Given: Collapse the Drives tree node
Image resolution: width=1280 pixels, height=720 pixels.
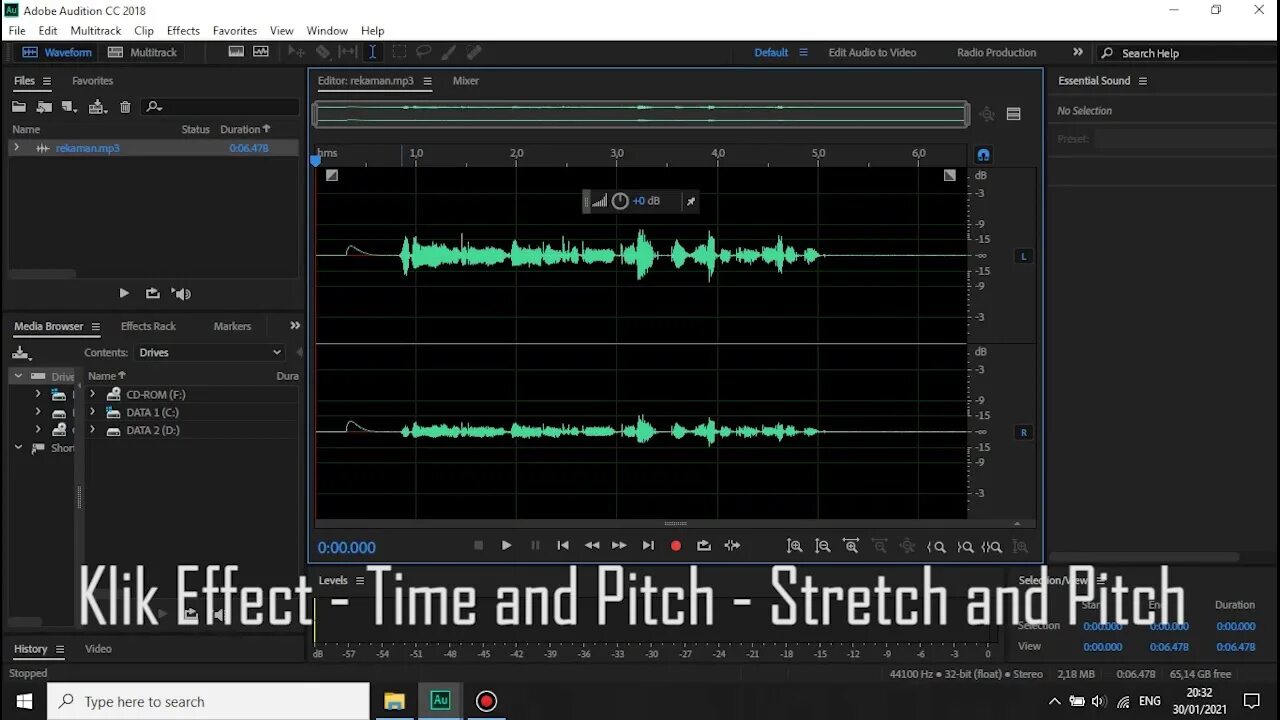Looking at the screenshot, I should click(18, 376).
